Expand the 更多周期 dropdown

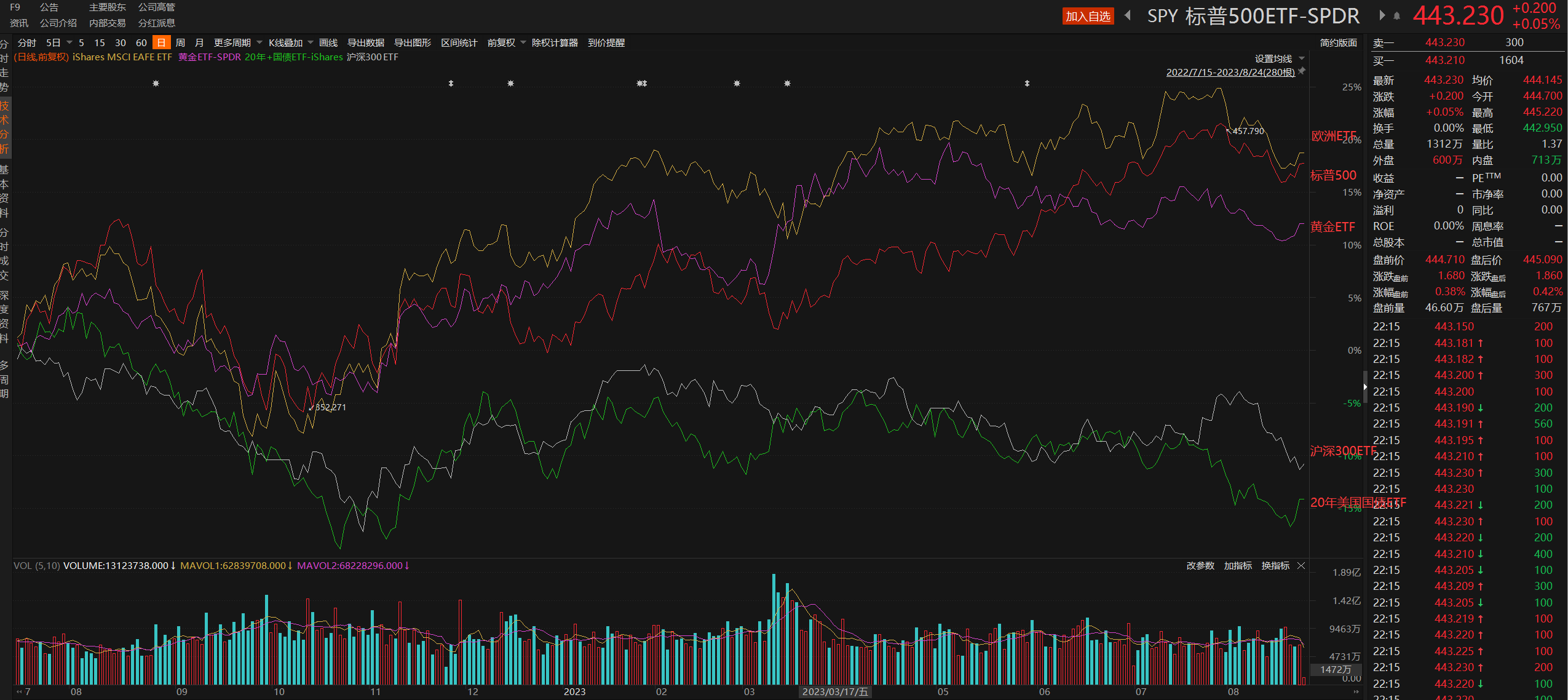coord(237,43)
